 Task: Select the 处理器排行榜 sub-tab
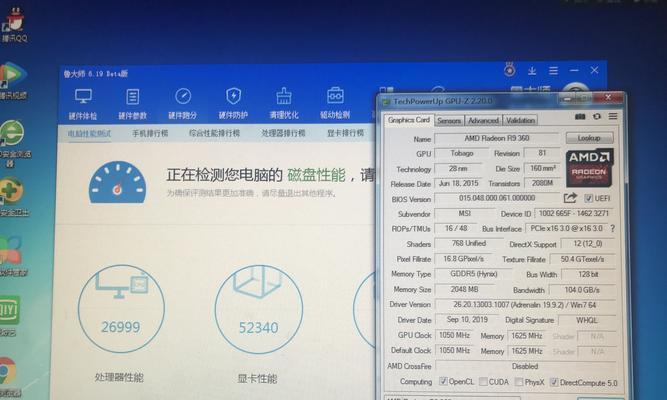[x=283, y=134]
